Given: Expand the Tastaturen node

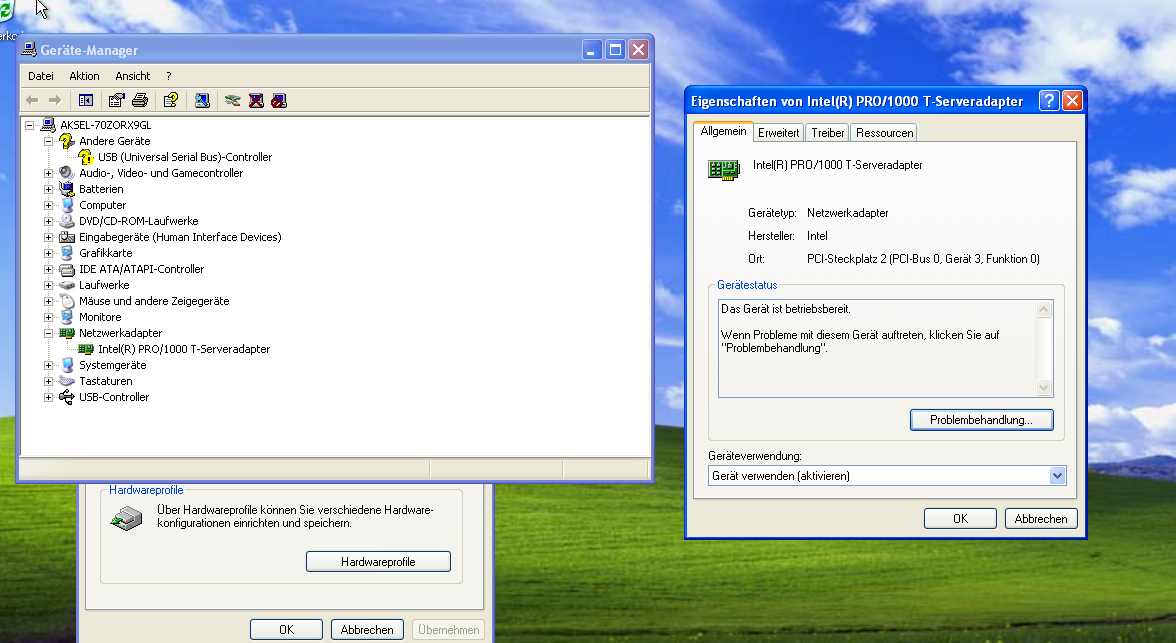Looking at the screenshot, I should pos(48,381).
